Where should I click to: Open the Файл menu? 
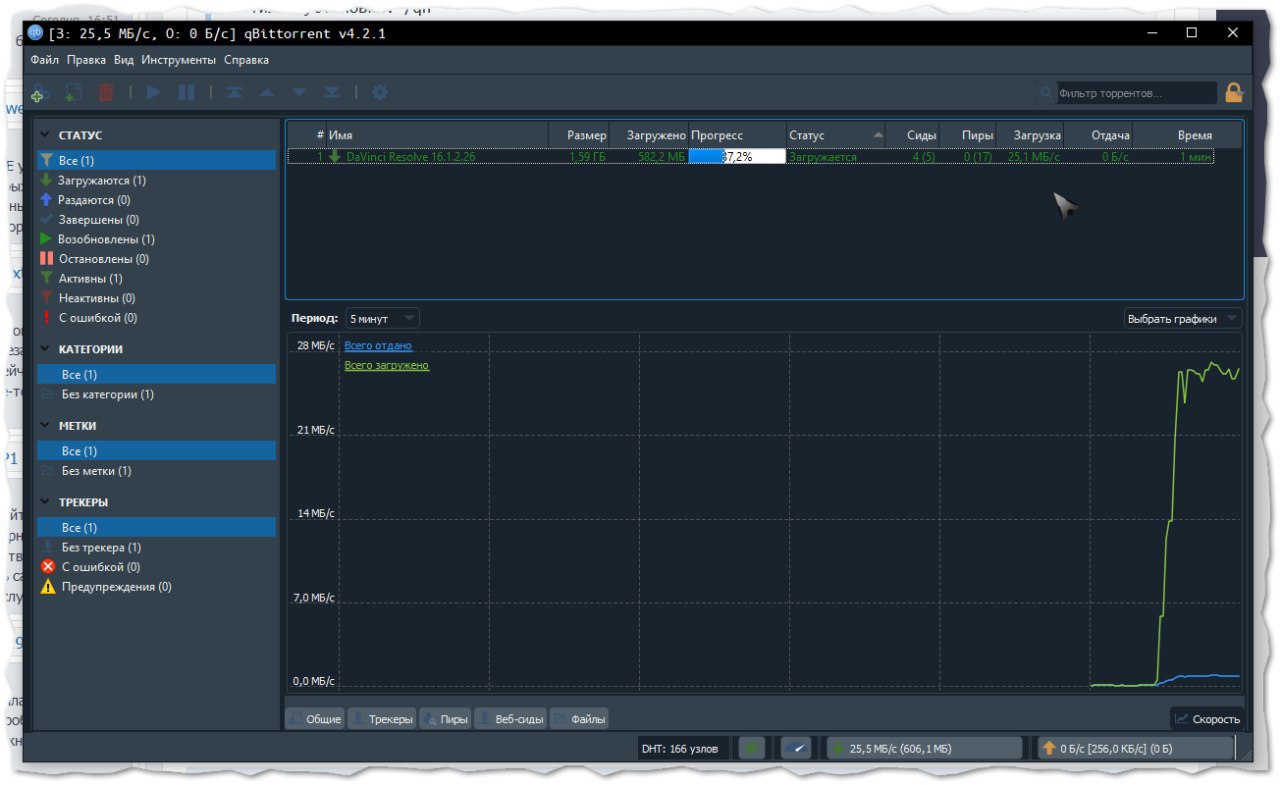point(45,59)
